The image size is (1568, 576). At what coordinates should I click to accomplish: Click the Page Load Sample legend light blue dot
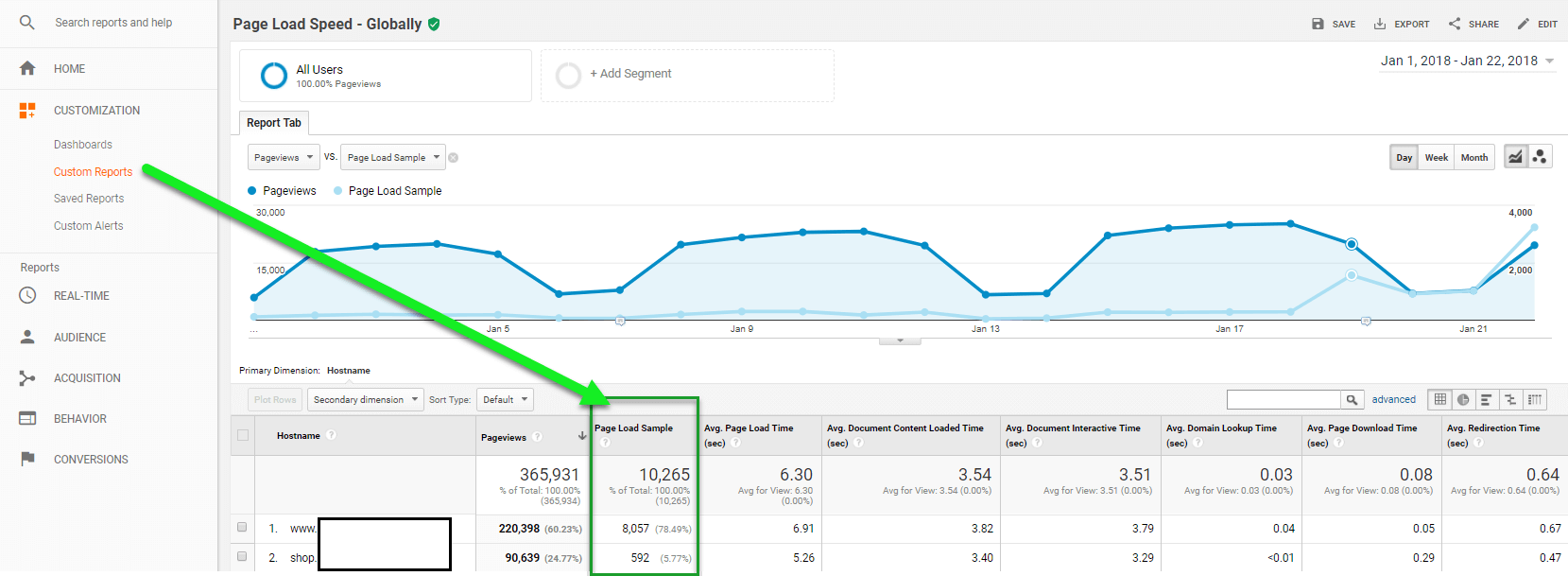338,190
